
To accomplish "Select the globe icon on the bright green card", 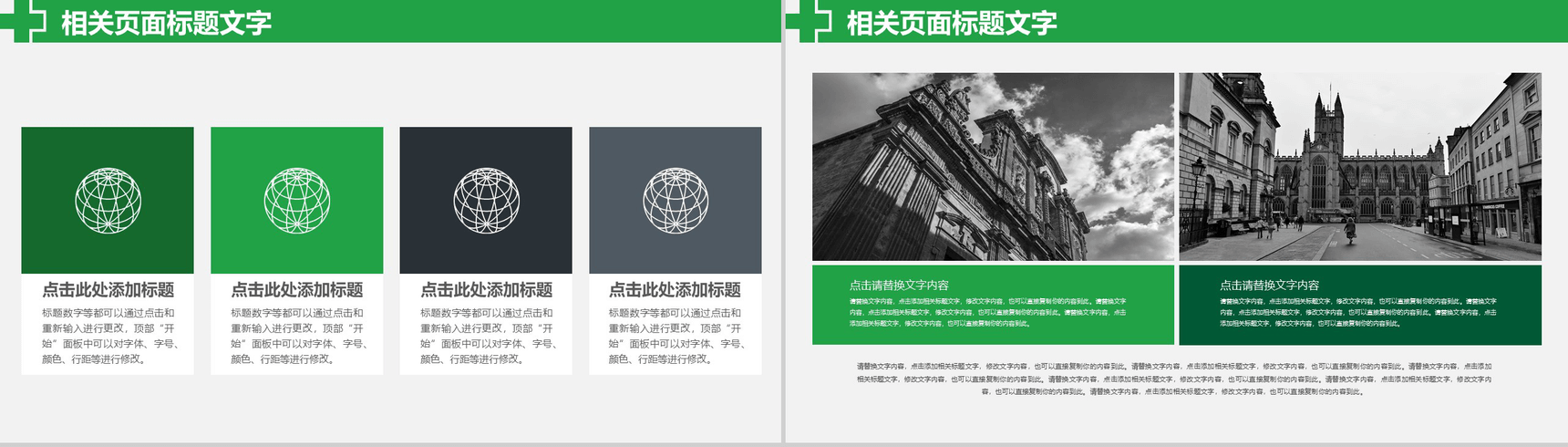I will click(x=297, y=201).
